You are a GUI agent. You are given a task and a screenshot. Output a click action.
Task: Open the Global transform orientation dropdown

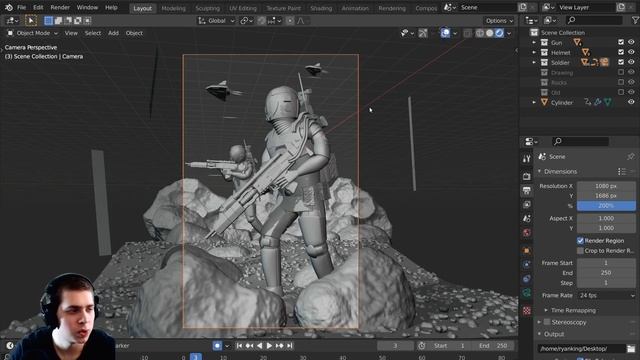click(216, 20)
